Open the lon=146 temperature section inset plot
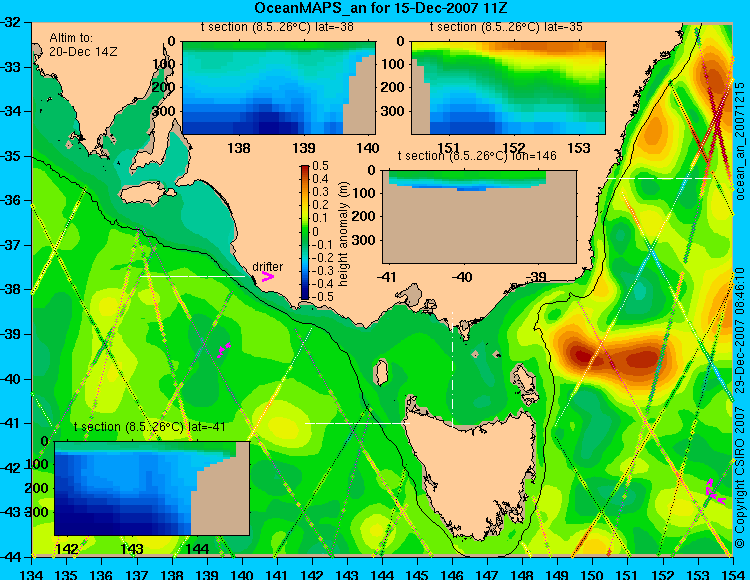Image resolution: width=750 pixels, height=580 pixels. click(479, 217)
